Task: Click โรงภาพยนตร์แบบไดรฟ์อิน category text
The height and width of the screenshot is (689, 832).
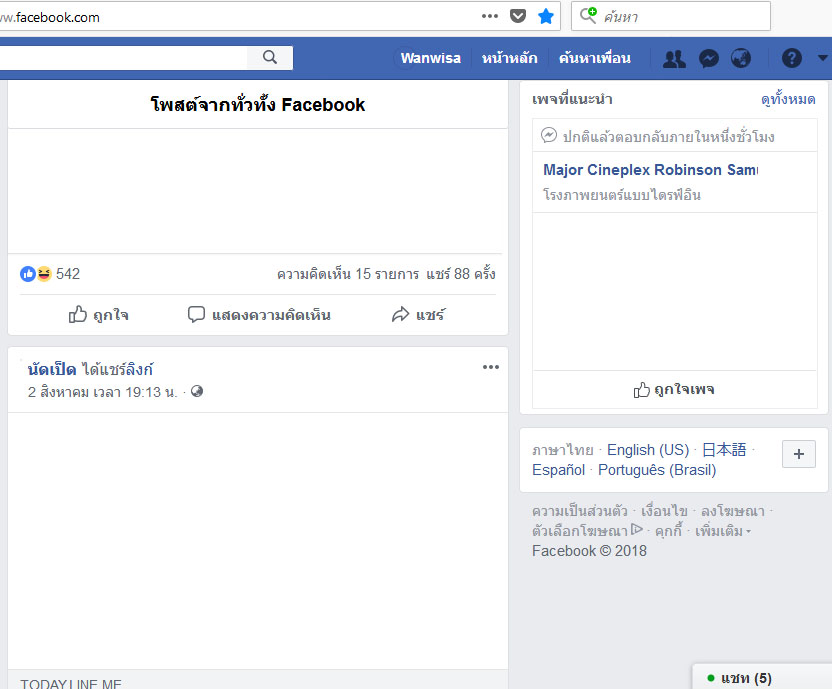Action: click(x=621, y=195)
